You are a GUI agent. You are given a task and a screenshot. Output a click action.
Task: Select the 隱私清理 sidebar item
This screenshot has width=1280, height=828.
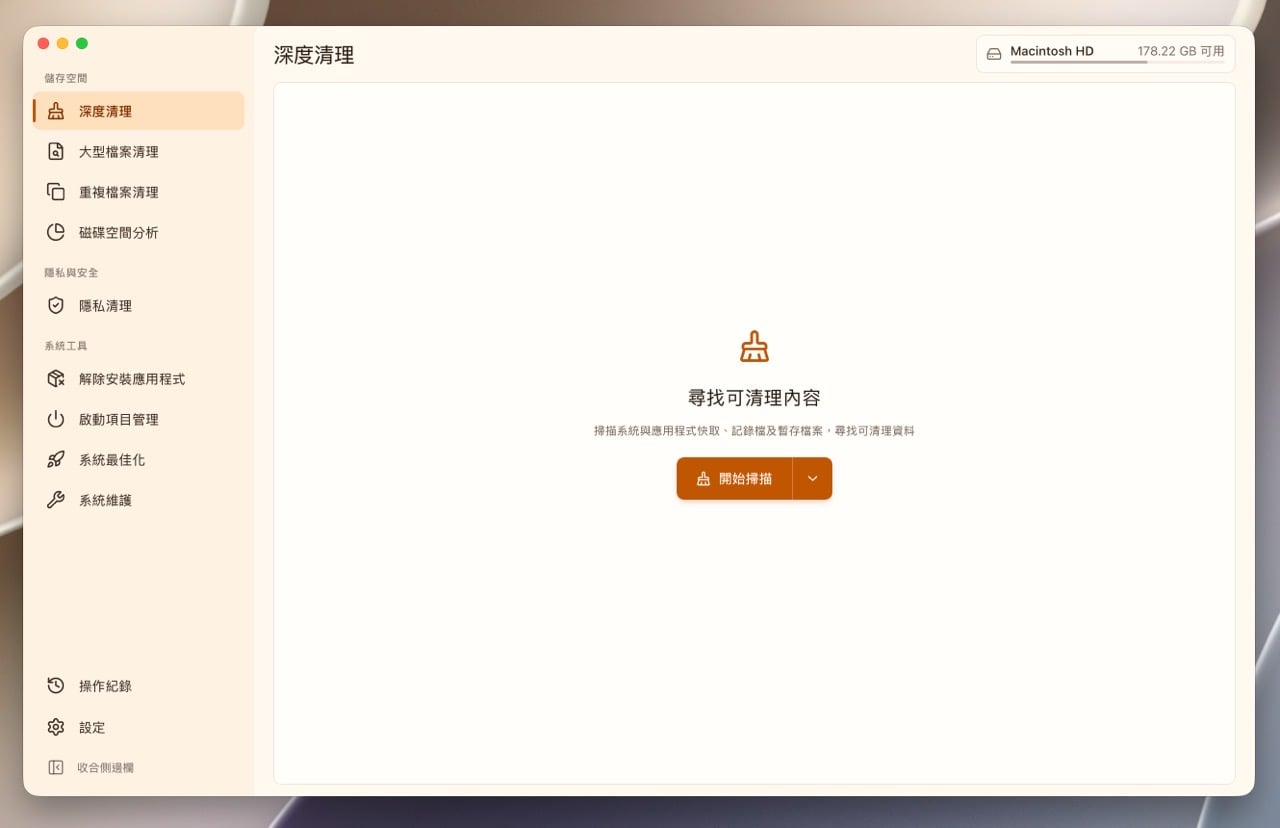click(138, 306)
